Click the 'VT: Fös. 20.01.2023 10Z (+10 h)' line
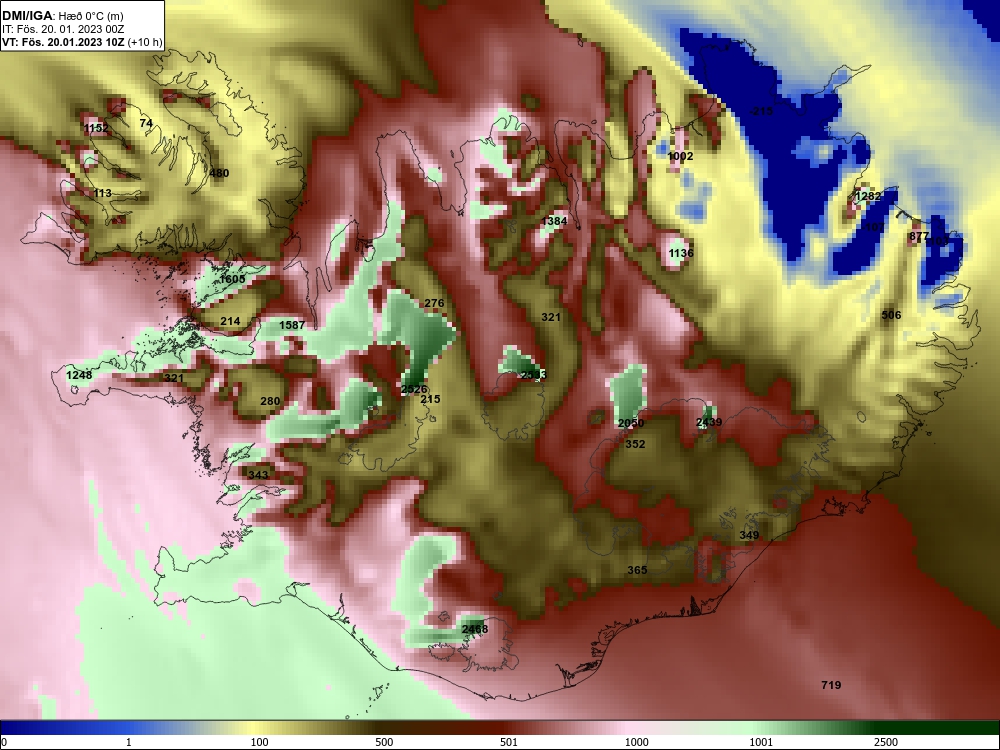This screenshot has width=1000, height=750. [82, 43]
